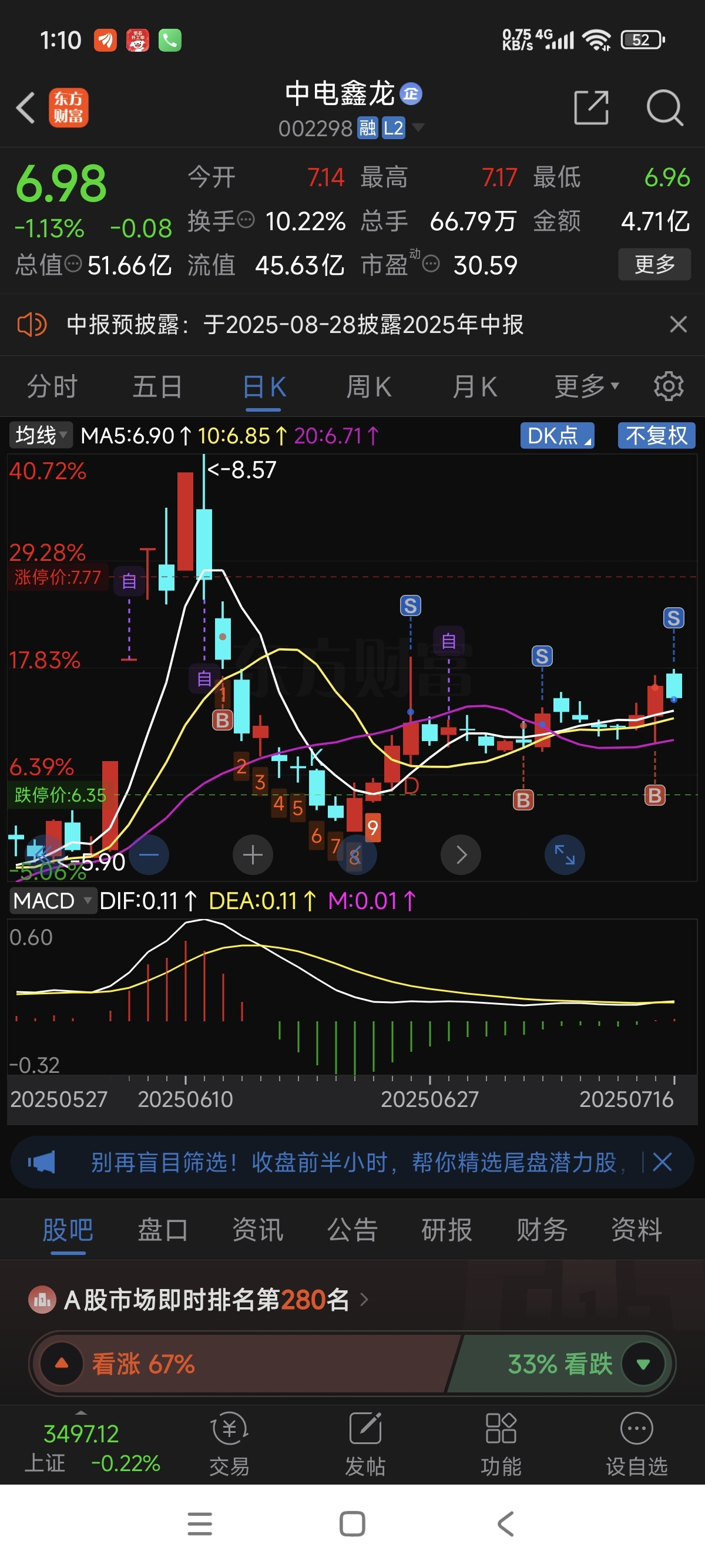This screenshot has width=705, height=1568.
Task: Open the 东方财富 app logo icon
Action: (68, 107)
